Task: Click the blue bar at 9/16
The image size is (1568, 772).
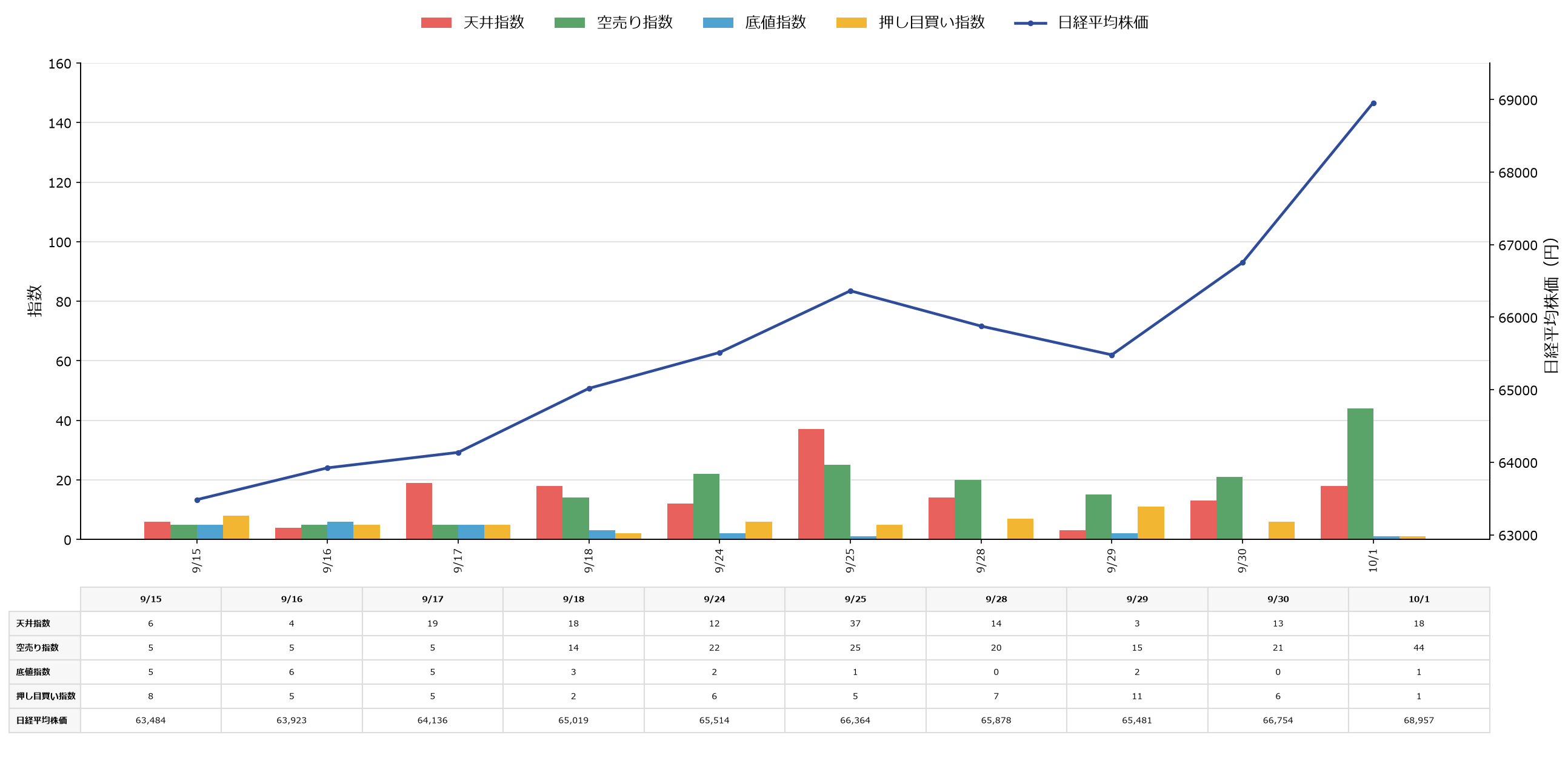Action: 340,530
